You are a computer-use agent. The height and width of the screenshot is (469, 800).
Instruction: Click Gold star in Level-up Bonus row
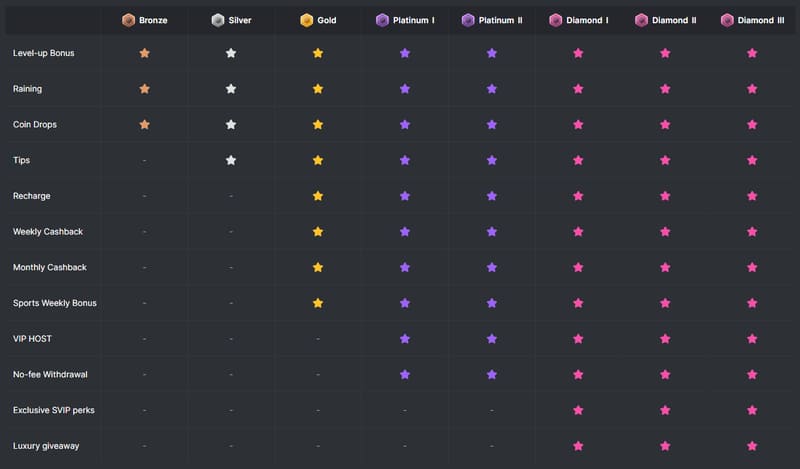point(318,53)
